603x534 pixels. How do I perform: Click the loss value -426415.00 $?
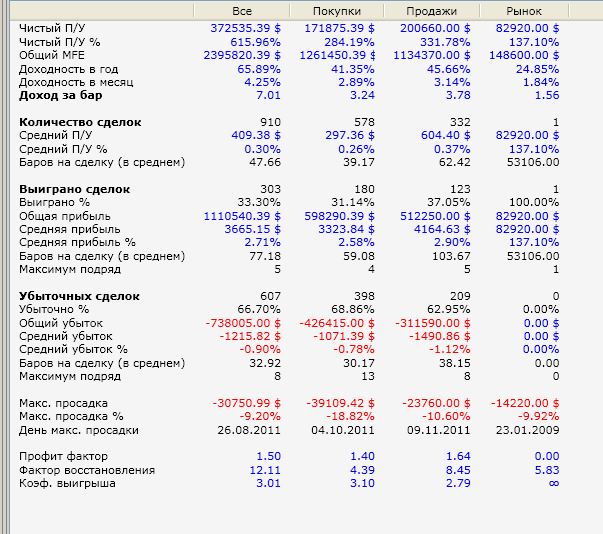[x=337, y=323]
